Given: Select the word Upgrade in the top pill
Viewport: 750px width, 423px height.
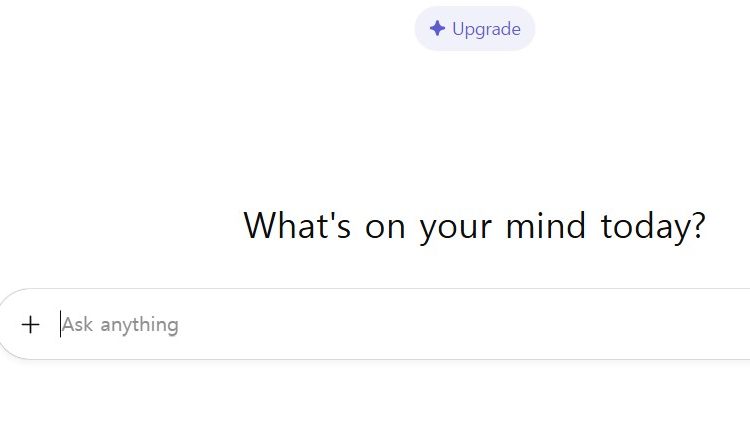Looking at the screenshot, I should click(486, 29).
